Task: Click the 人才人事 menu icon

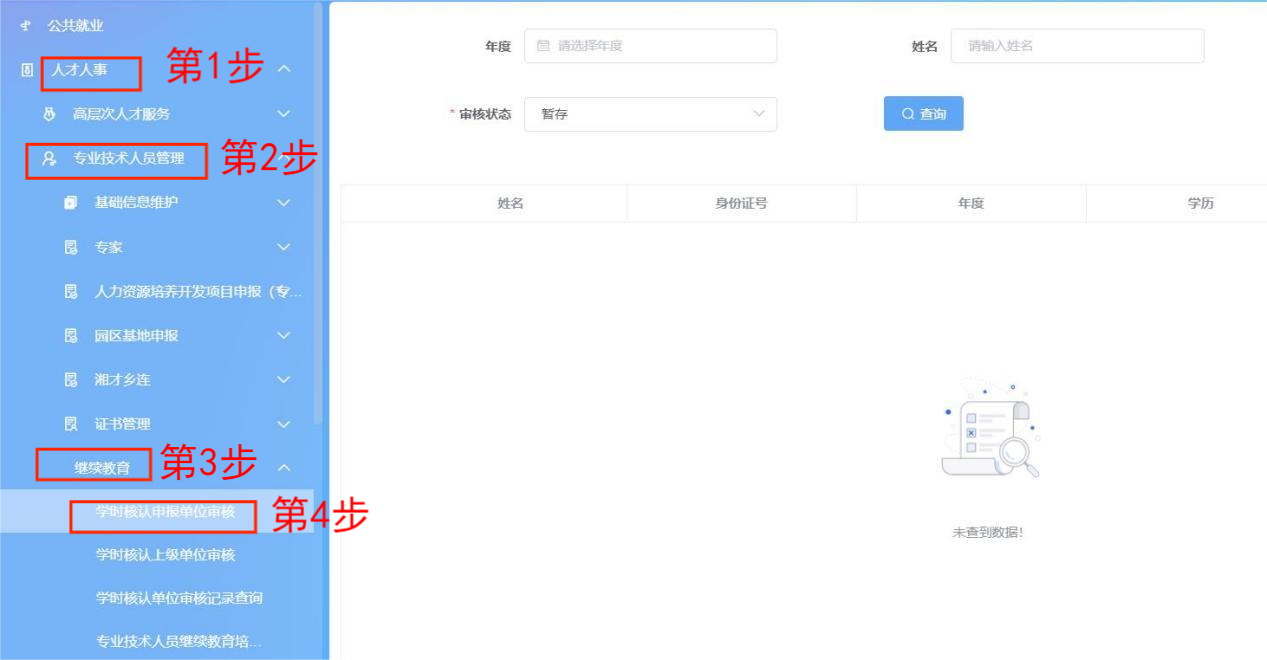Action: 27,70
